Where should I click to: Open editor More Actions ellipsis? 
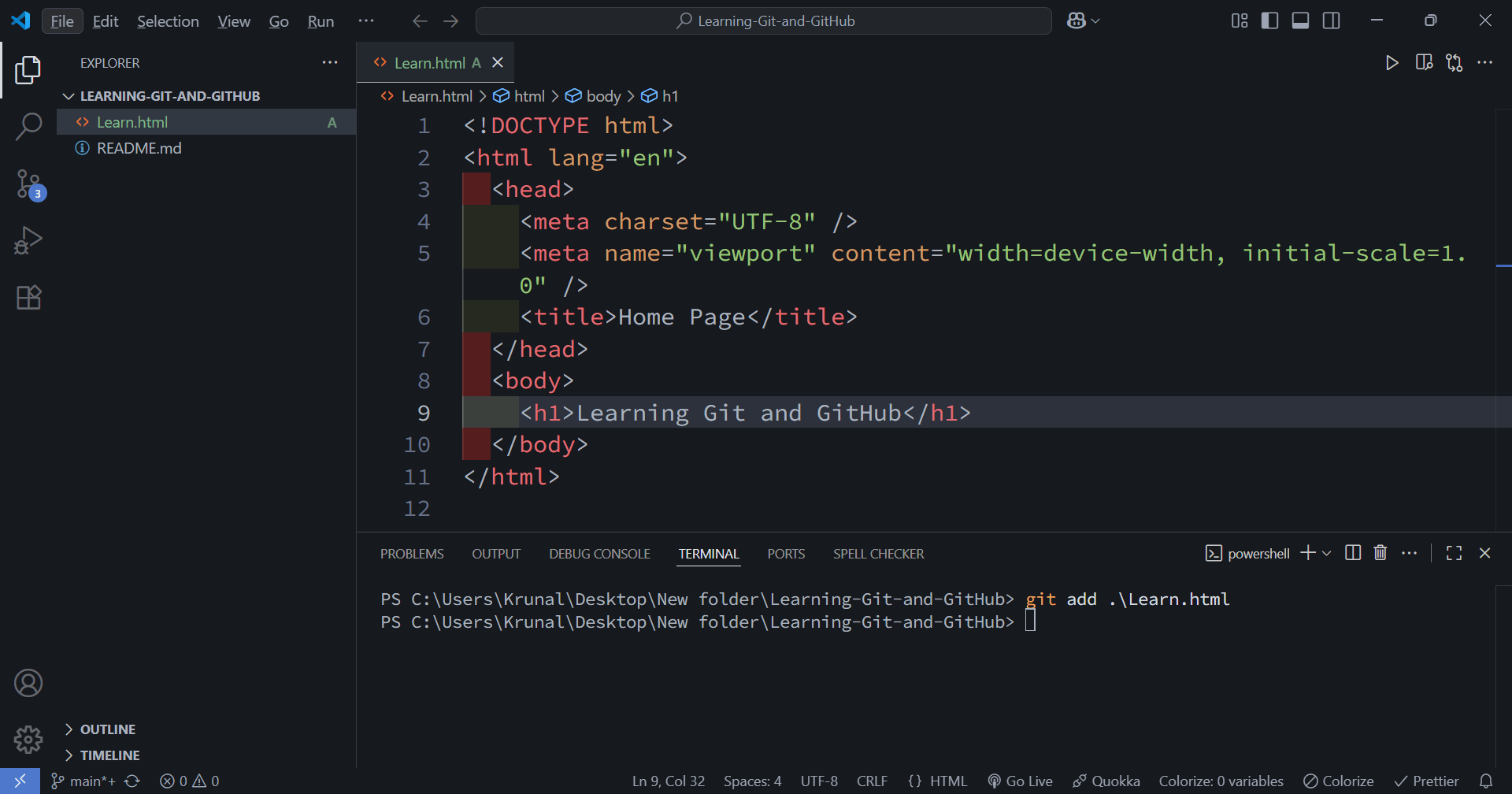point(1485,63)
